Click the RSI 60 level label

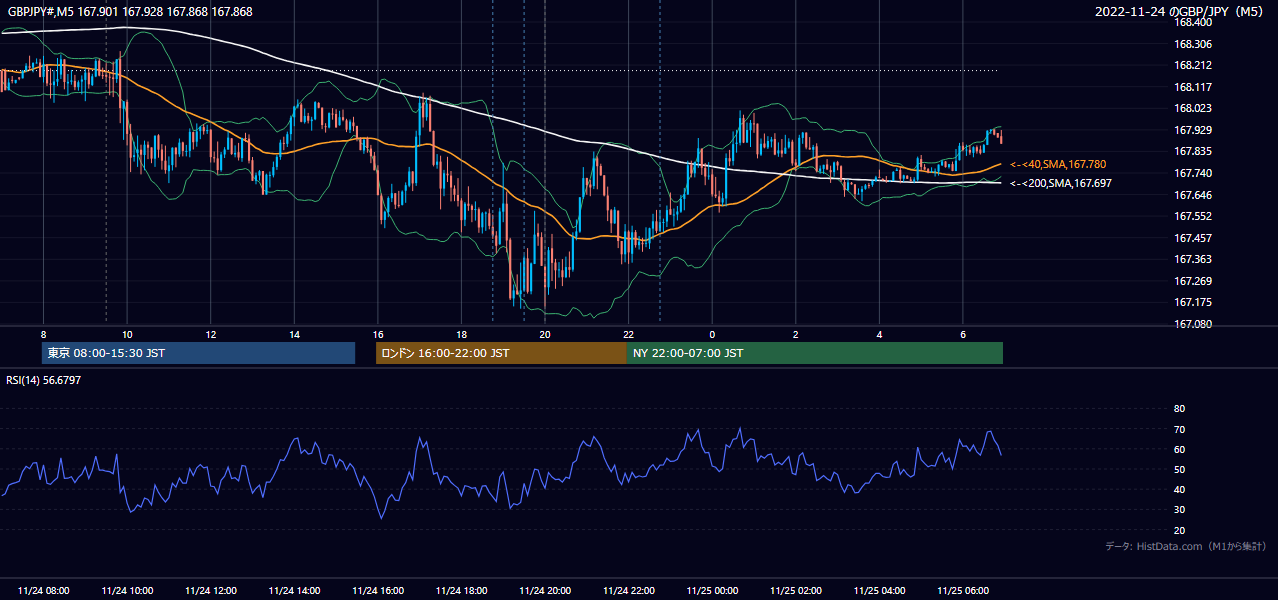tap(1179, 449)
